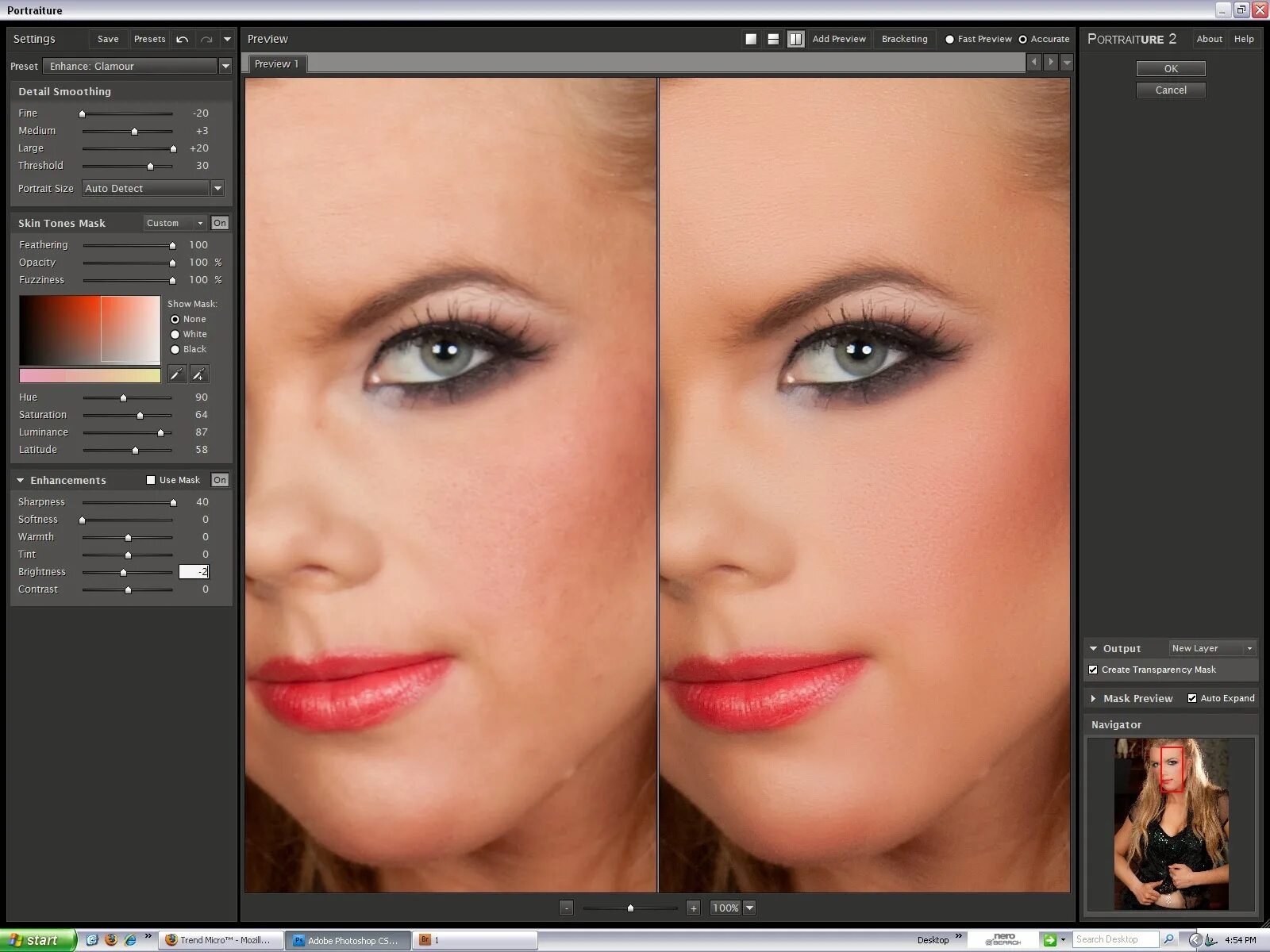Open the Help menu
This screenshot has width=1270, height=952.
[1244, 39]
